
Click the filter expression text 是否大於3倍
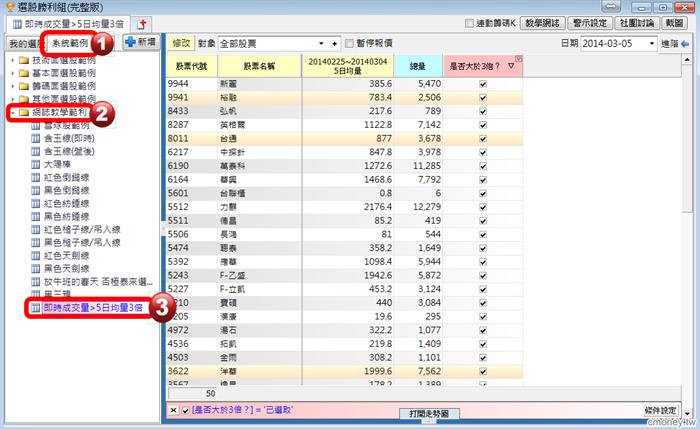(x=242, y=410)
